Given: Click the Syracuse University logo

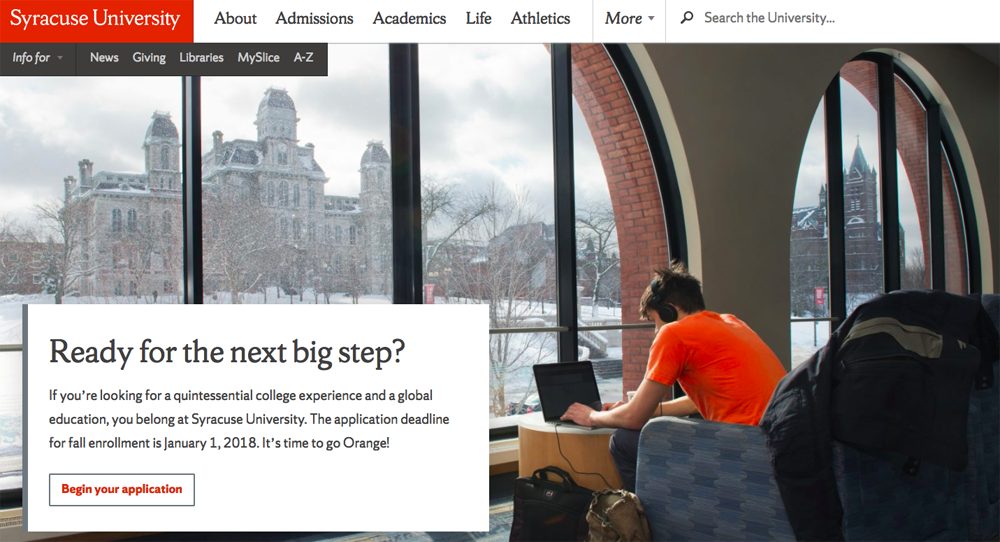Looking at the screenshot, I should pyautogui.click(x=96, y=19).
